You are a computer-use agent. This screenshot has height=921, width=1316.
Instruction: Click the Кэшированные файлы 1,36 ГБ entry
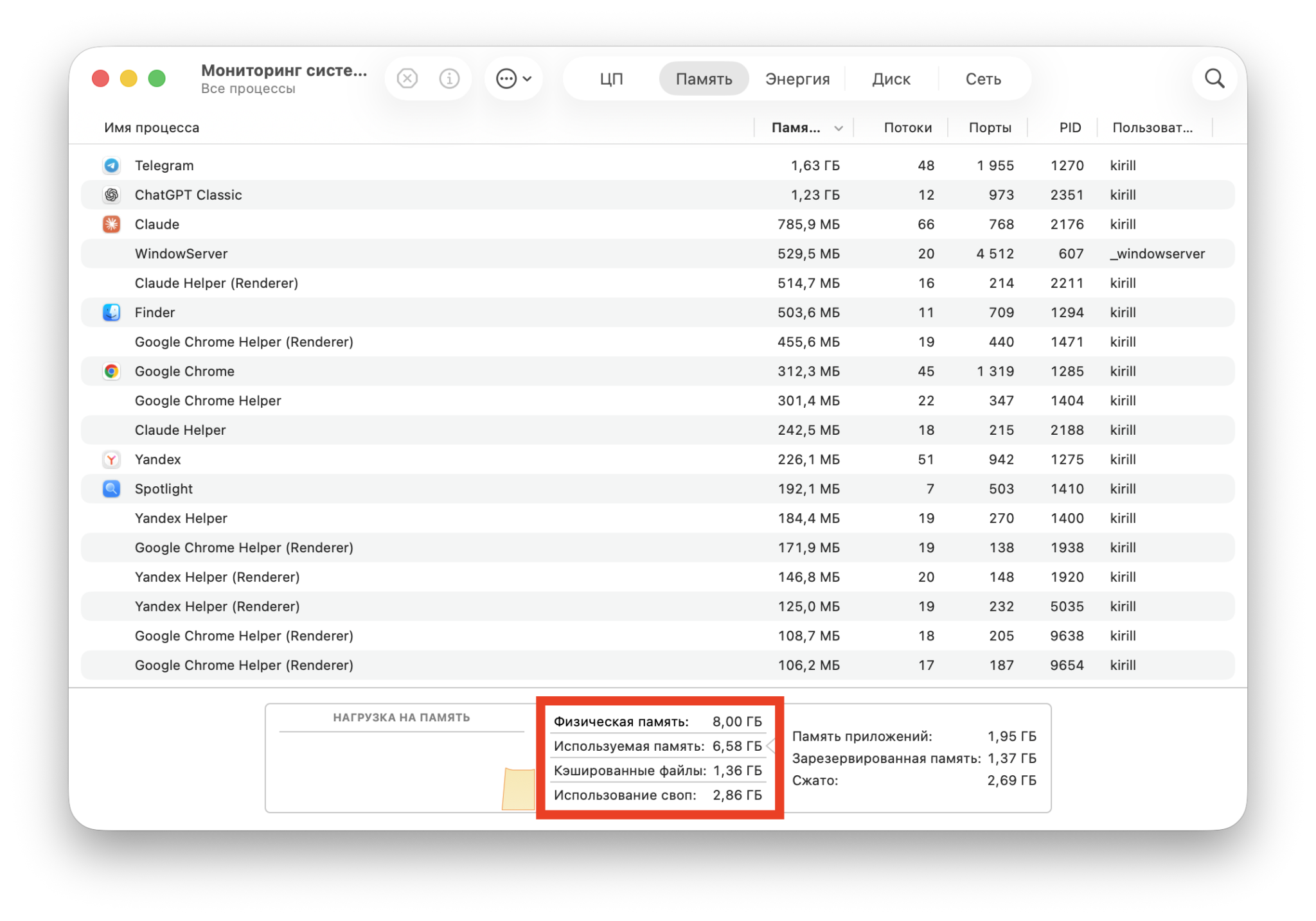658,771
